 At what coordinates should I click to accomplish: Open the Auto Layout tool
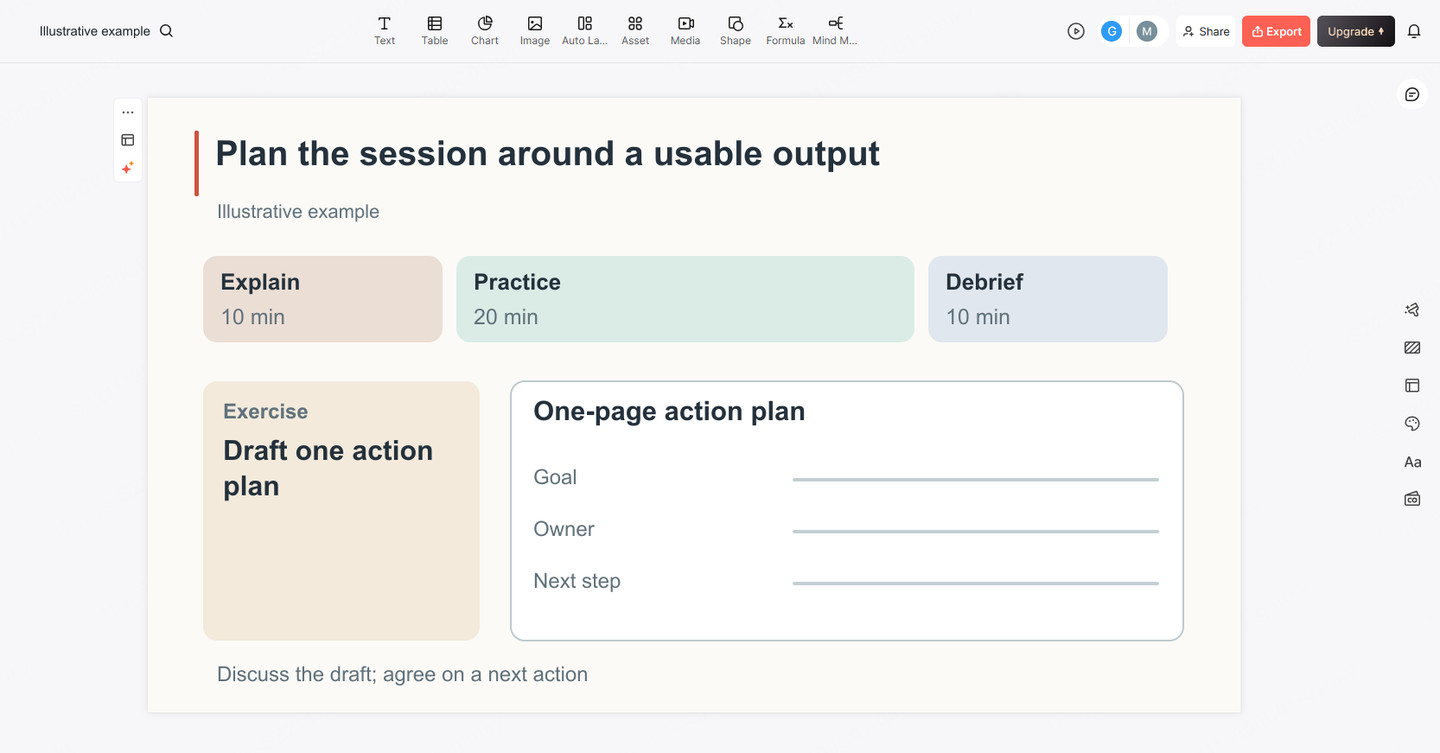(x=585, y=31)
